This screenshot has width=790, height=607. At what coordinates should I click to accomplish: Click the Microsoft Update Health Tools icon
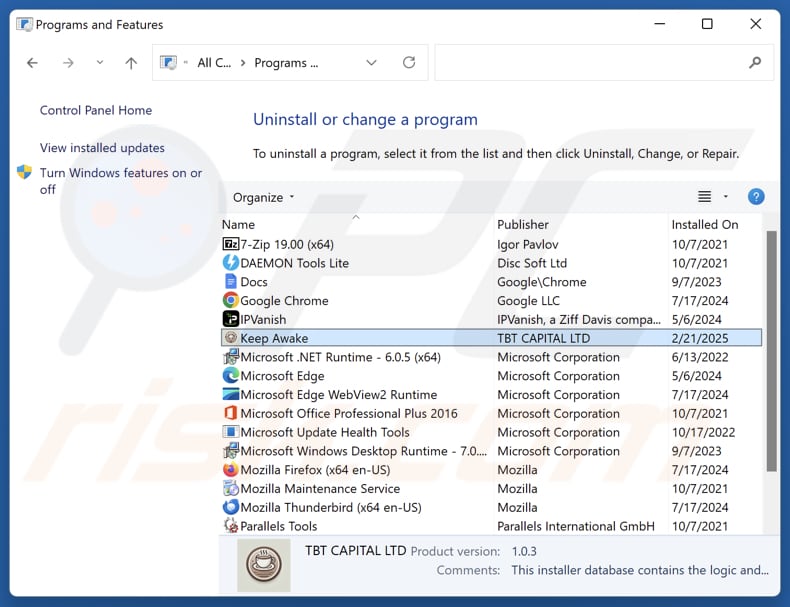point(230,432)
